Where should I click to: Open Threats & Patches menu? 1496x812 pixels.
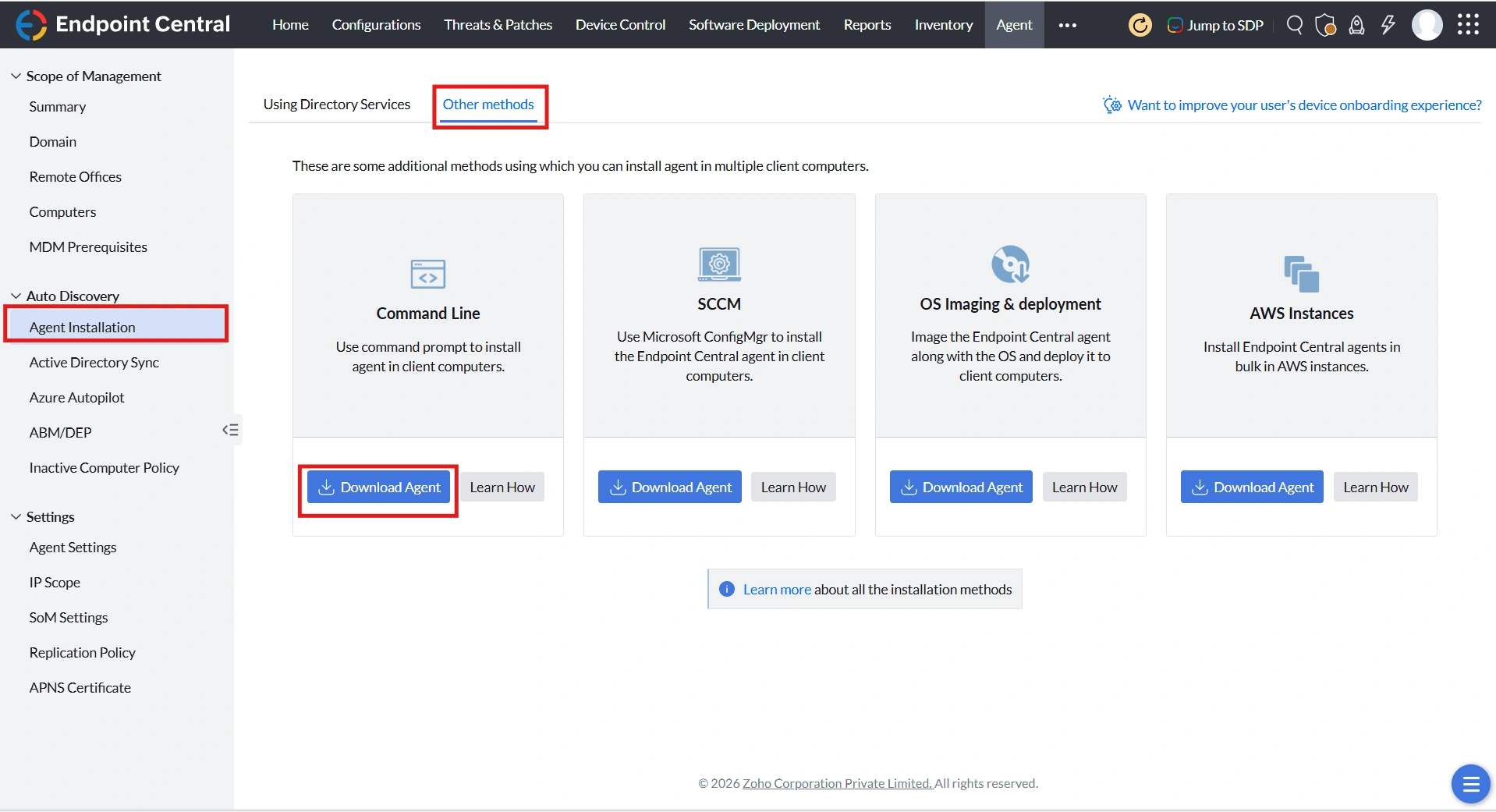point(498,25)
